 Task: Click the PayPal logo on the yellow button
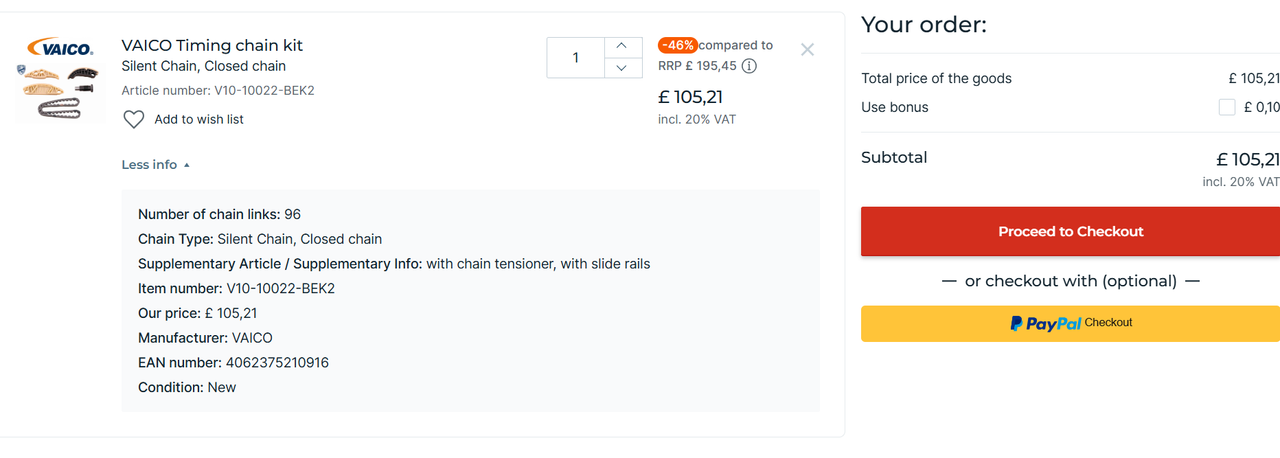coord(1045,323)
